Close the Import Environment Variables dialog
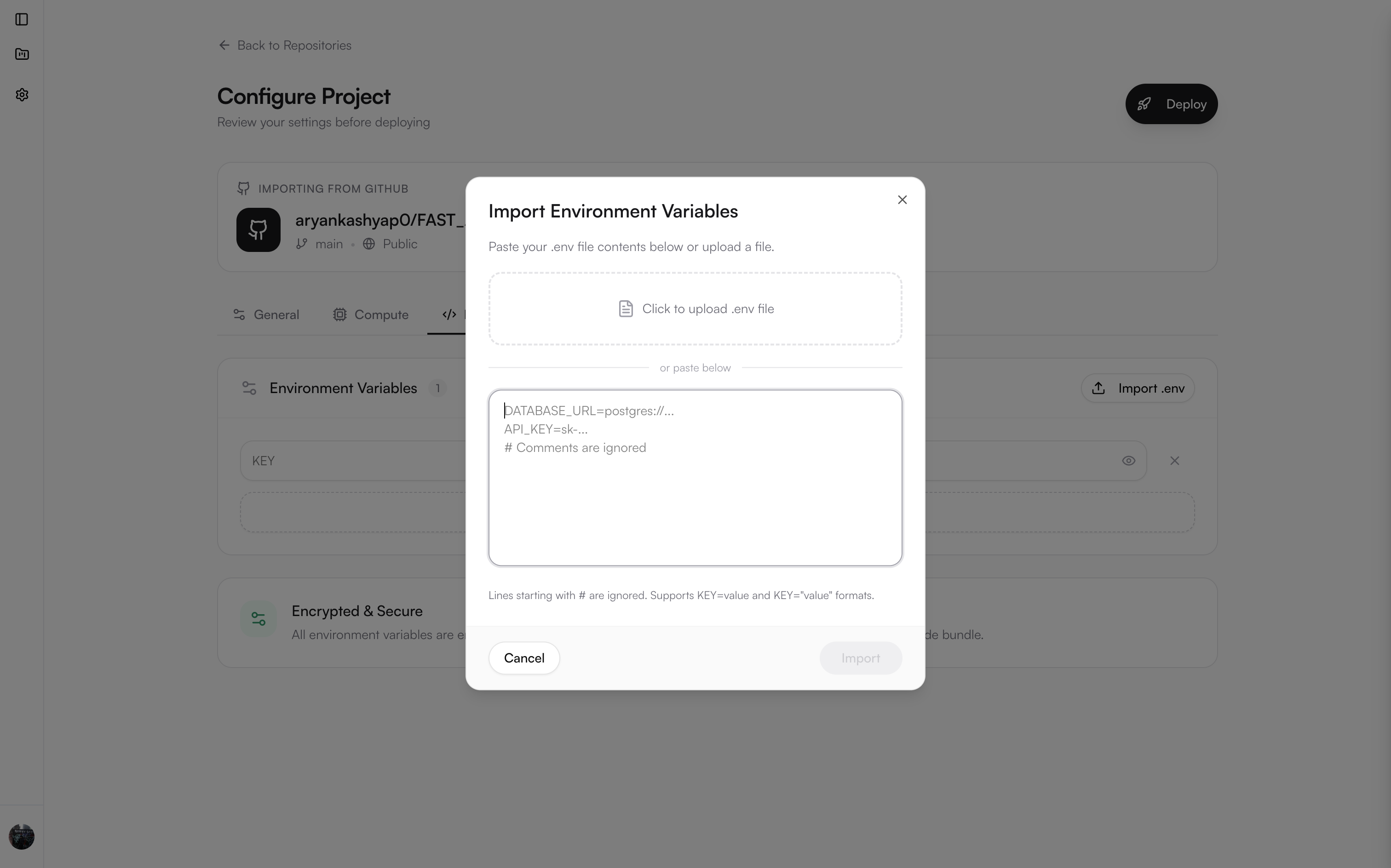This screenshot has width=1391, height=868. point(901,199)
